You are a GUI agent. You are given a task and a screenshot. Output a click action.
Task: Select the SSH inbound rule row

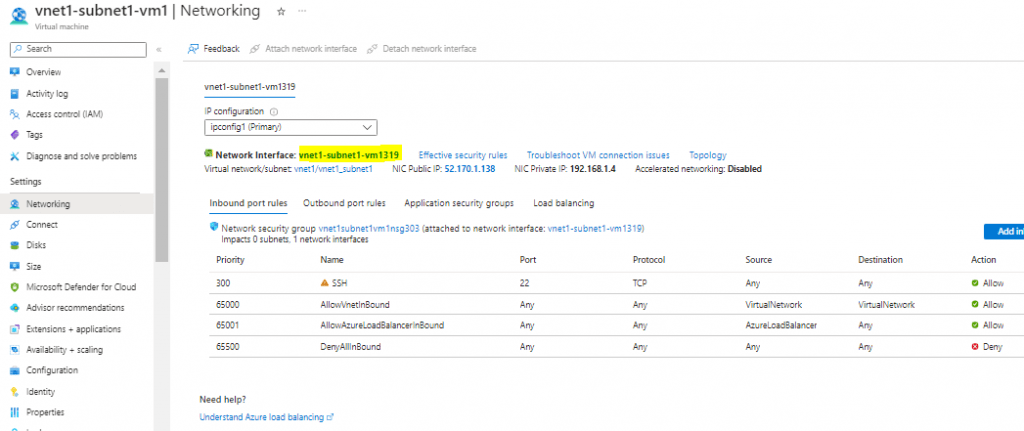click(500, 283)
